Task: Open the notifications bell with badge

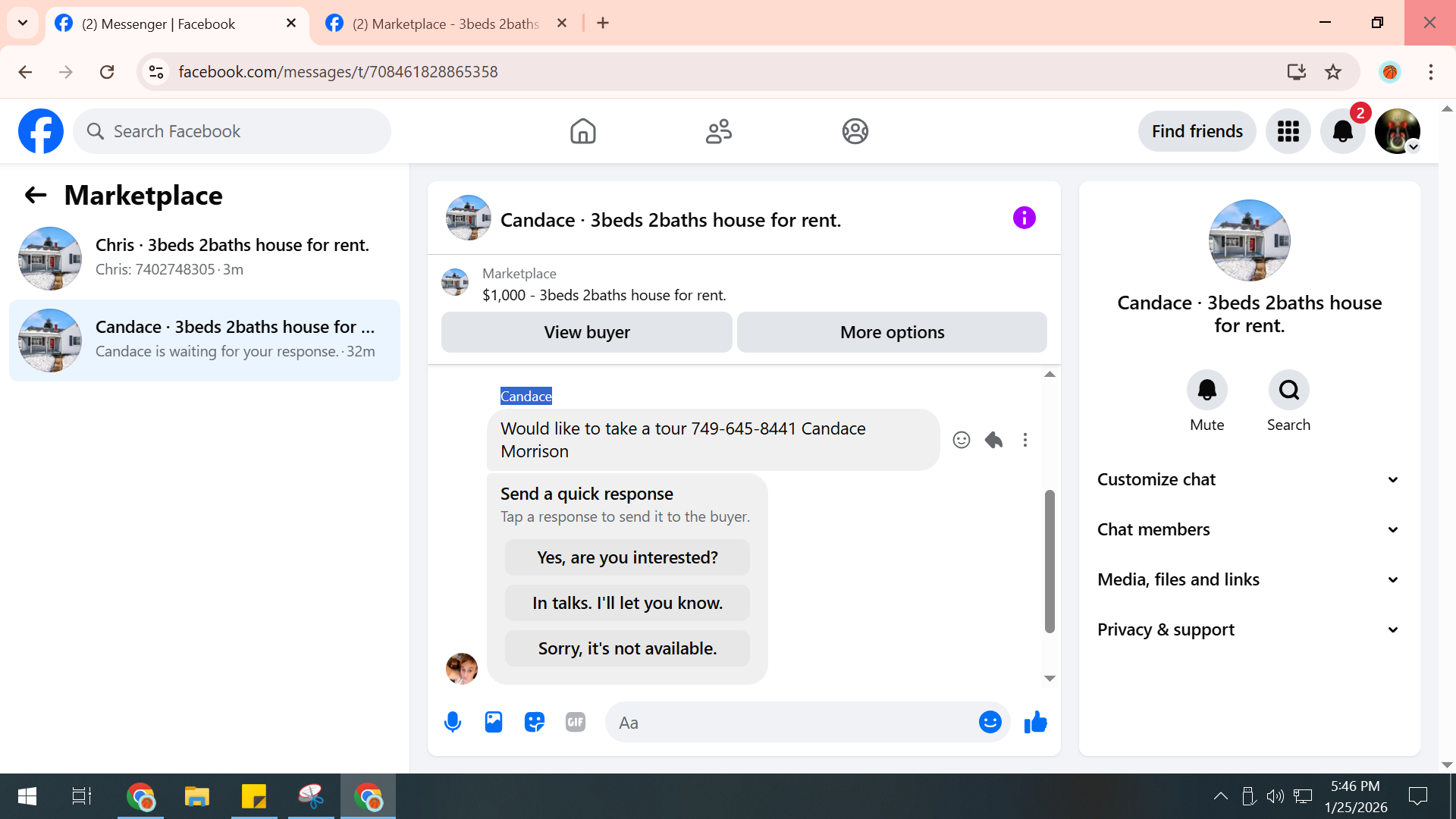Action: click(x=1343, y=131)
